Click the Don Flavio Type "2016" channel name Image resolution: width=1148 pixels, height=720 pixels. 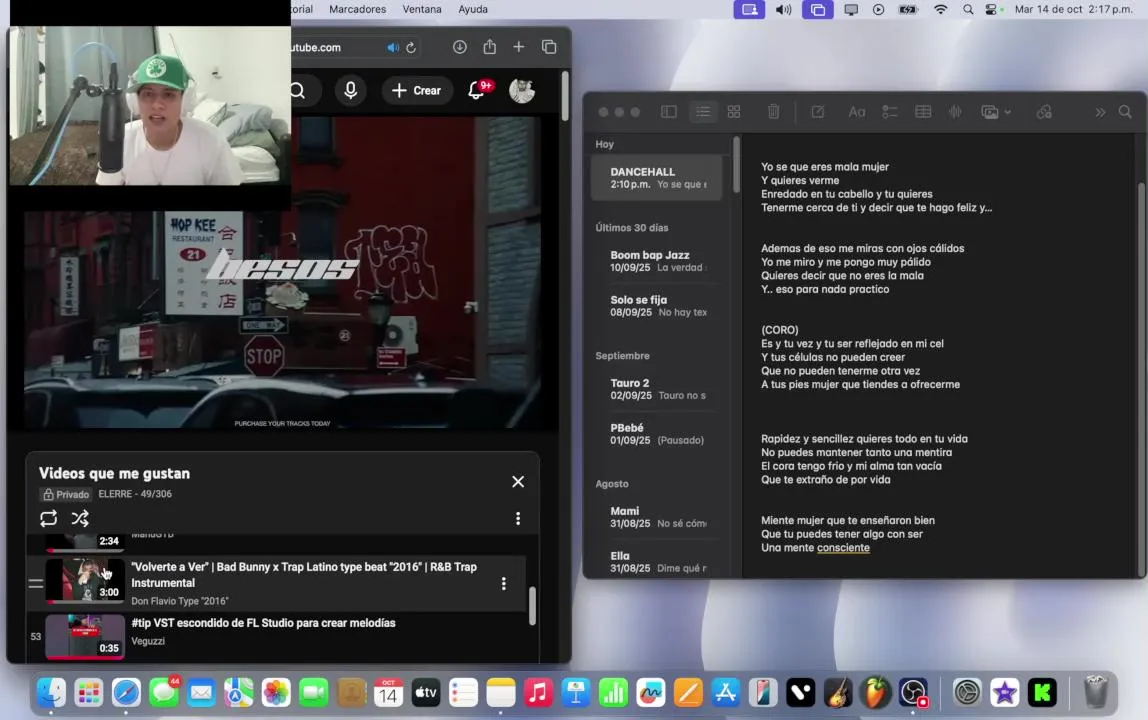[x=179, y=601]
